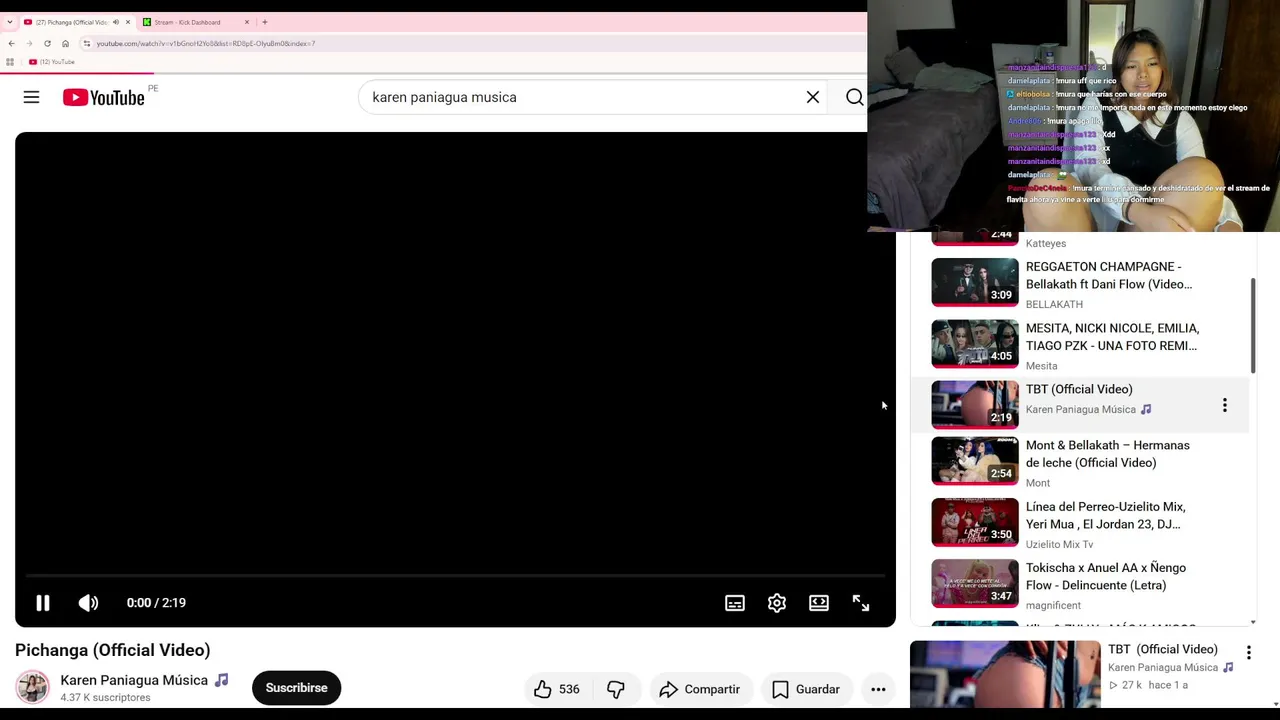Play REGGAETON CHAMPAGNE thumbnail in the playlist
1280x720 pixels.
click(x=975, y=282)
